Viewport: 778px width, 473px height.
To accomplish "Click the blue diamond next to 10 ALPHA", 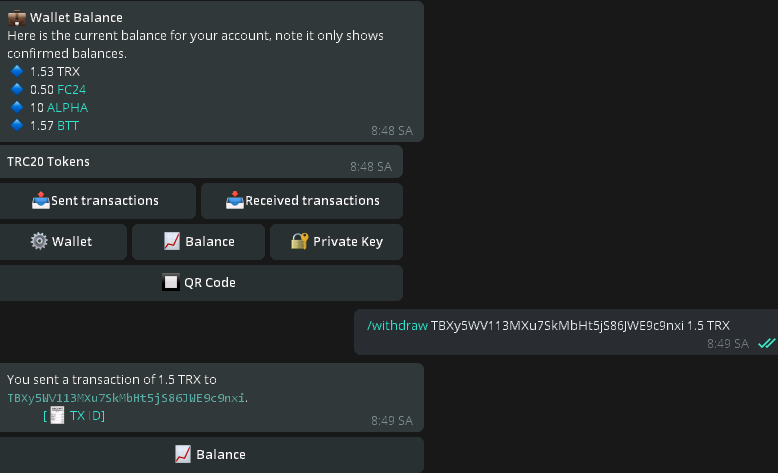I will [16, 107].
